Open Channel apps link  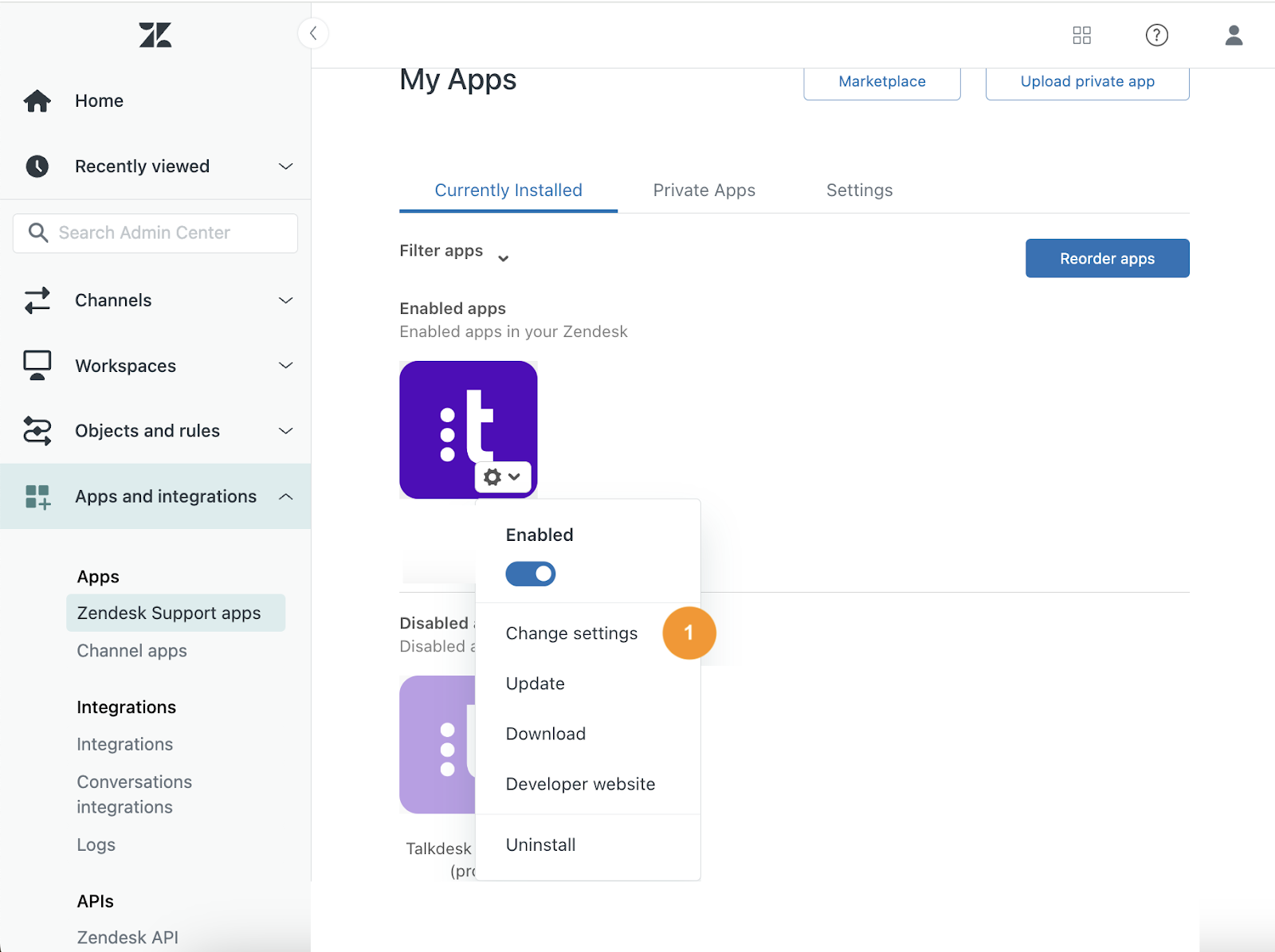click(x=132, y=651)
